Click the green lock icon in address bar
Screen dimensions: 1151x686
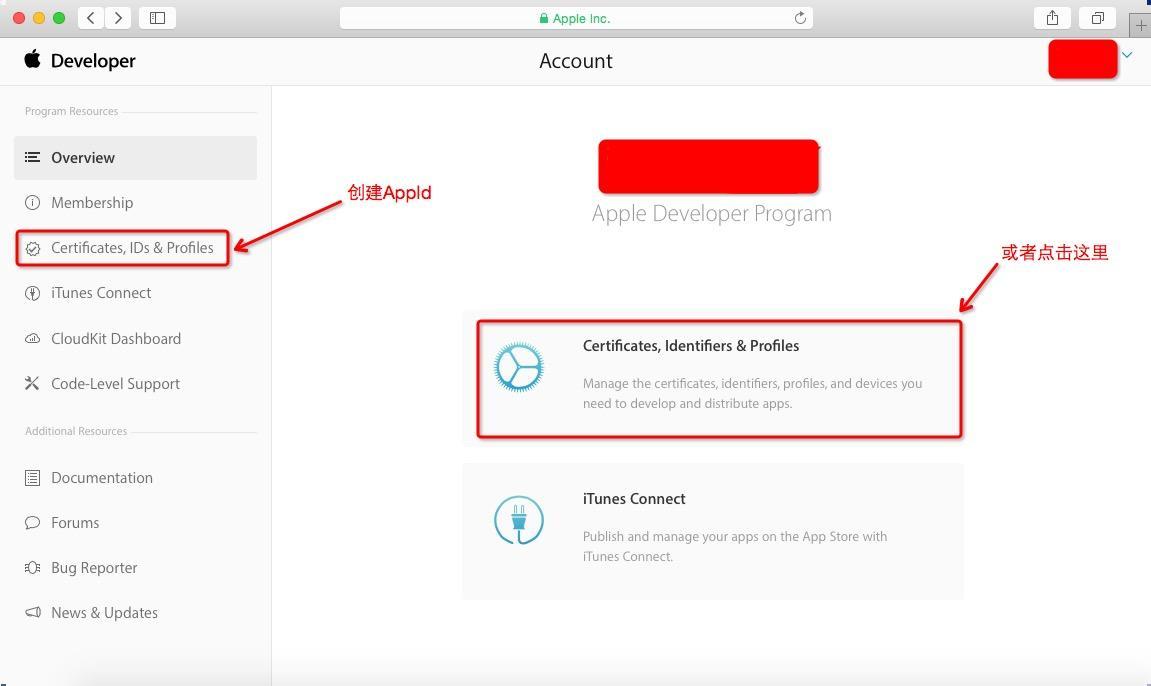point(544,18)
